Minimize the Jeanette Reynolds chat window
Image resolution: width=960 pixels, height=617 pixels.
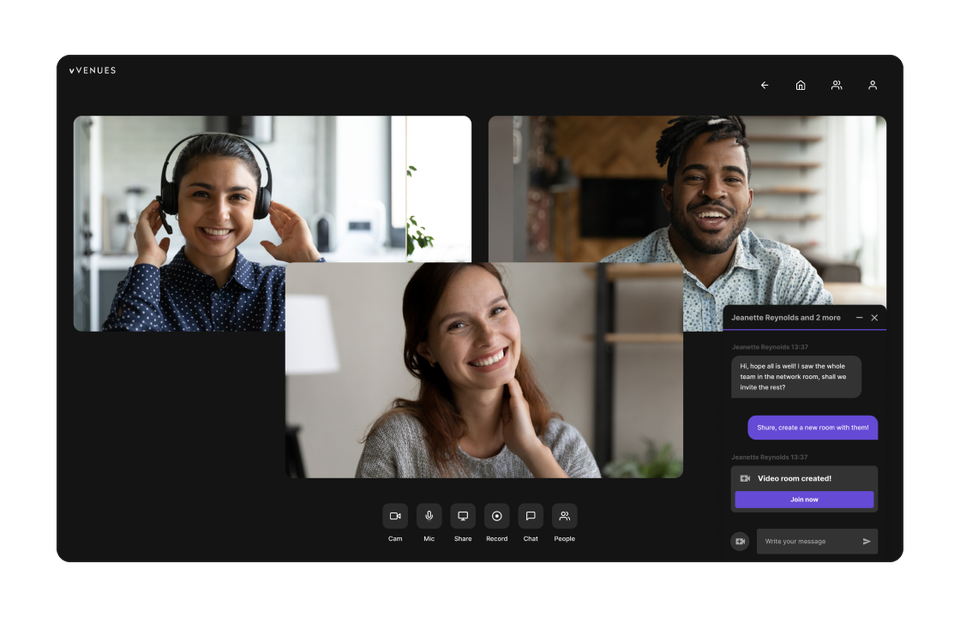click(859, 318)
